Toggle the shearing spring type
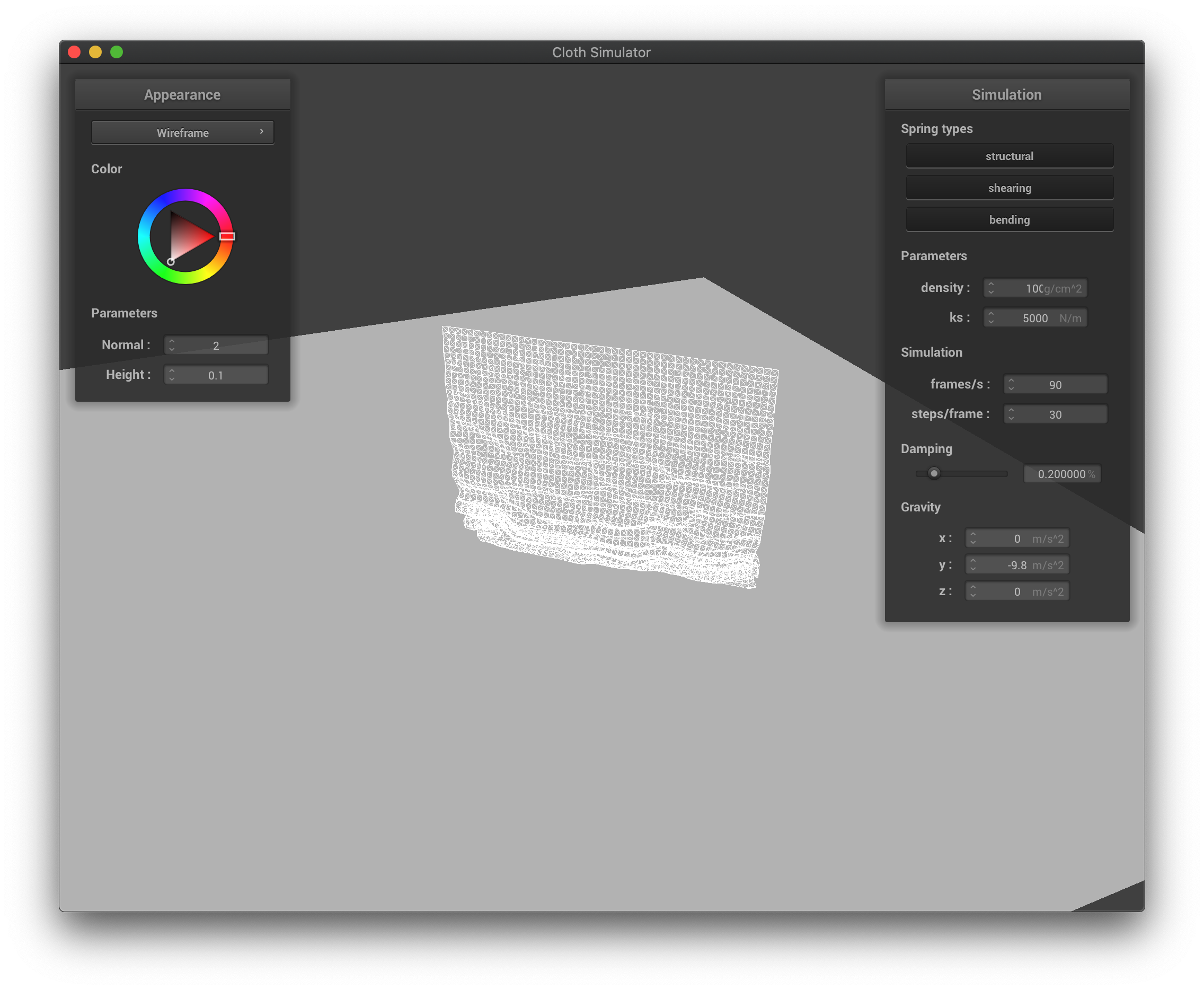The height and width of the screenshot is (990, 1204). click(1009, 188)
